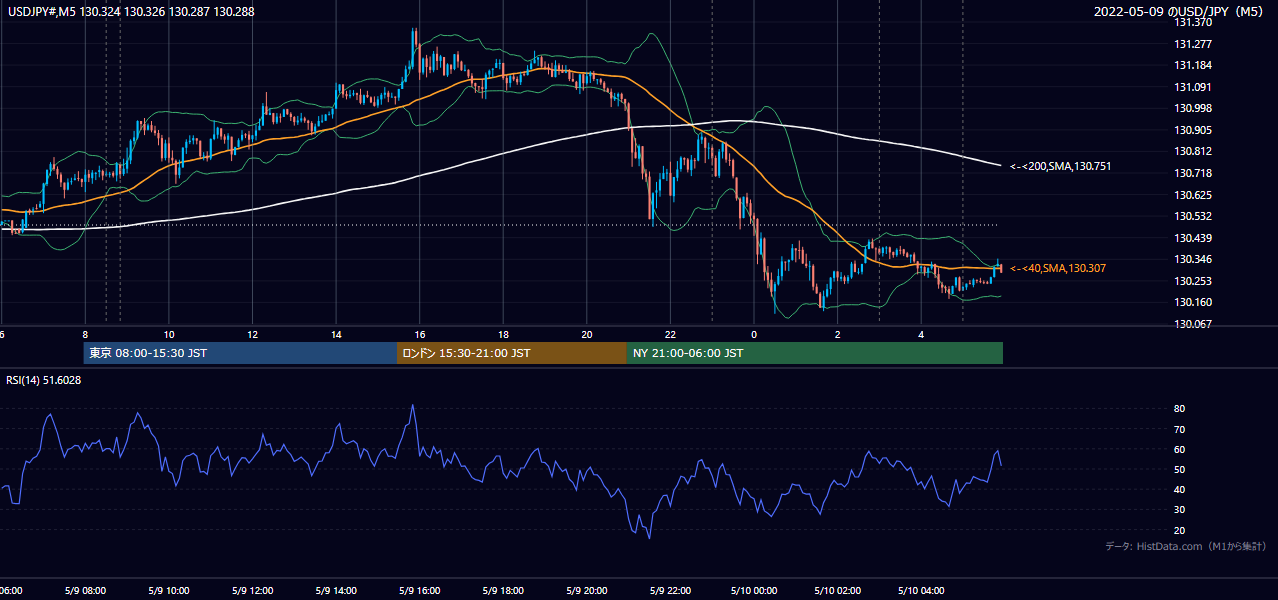Click price axis value 130.067
Viewport: 1278px width, 600px height.
[1193, 324]
